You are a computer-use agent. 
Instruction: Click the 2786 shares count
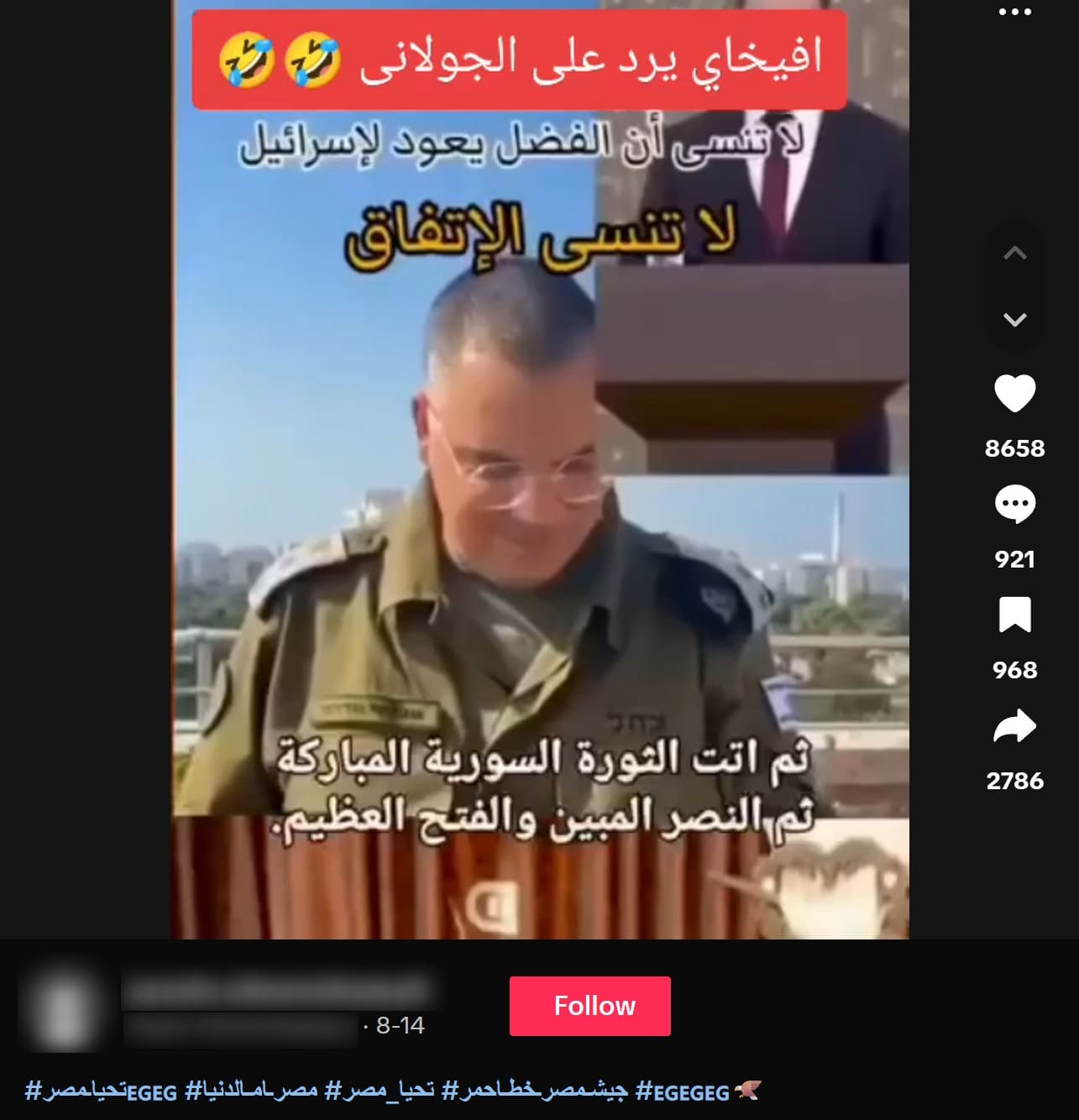pyautogui.click(x=1014, y=781)
